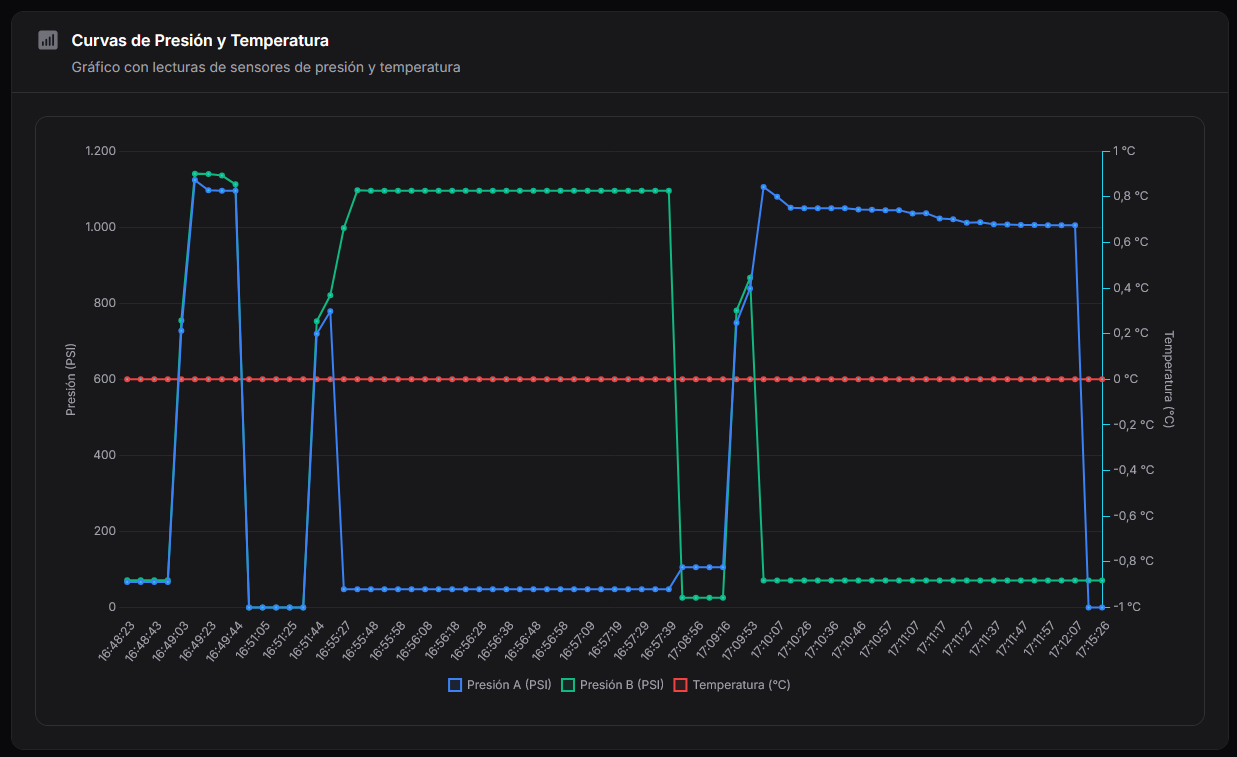1237x757 pixels.
Task: Click the 1.000 left axis tick label
Action: 100,227
